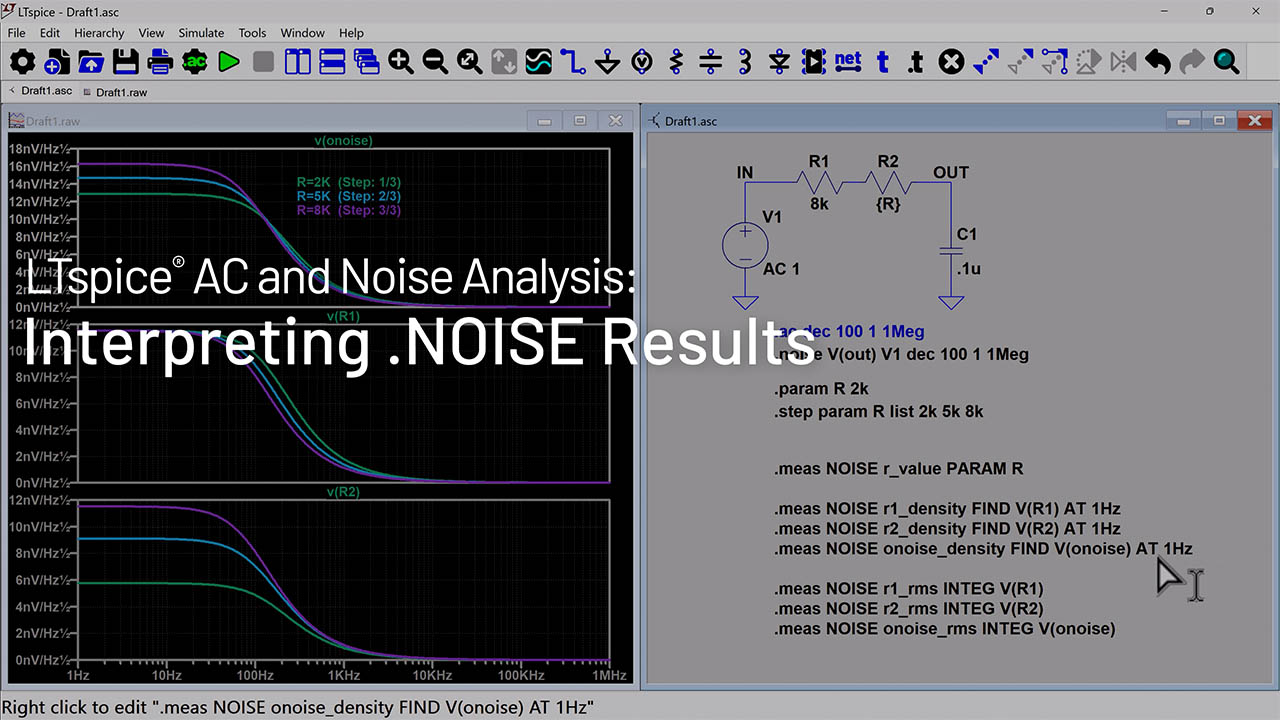
Task: Save the schematic with floppy icon
Action: pos(125,62)
